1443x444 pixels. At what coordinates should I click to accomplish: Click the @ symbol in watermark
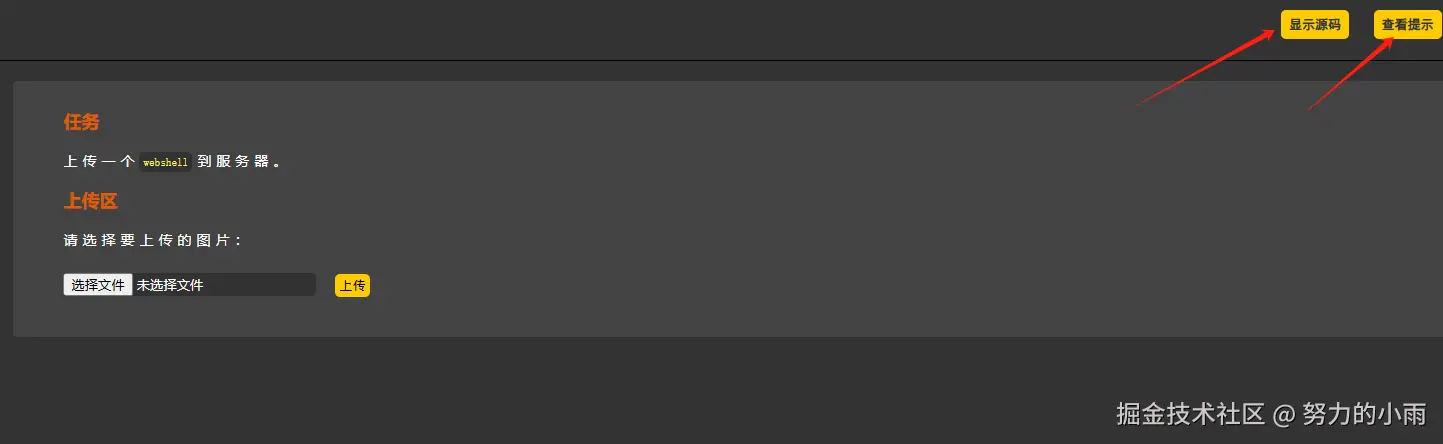(1285, 414)
